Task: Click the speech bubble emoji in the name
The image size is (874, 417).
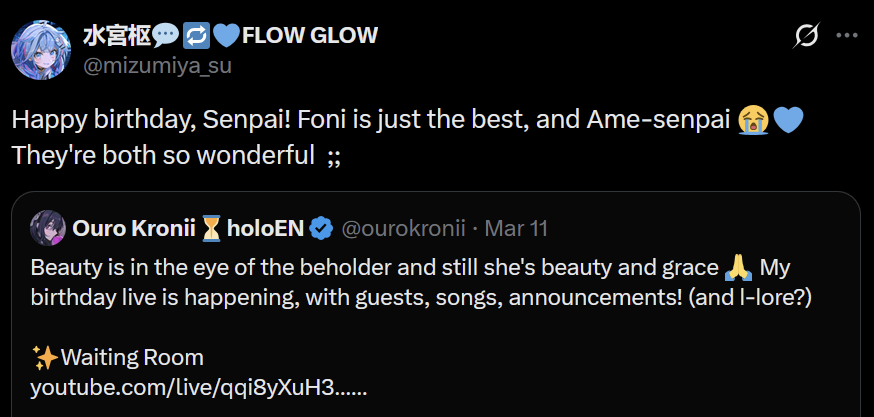Action: tap(166, 36)
